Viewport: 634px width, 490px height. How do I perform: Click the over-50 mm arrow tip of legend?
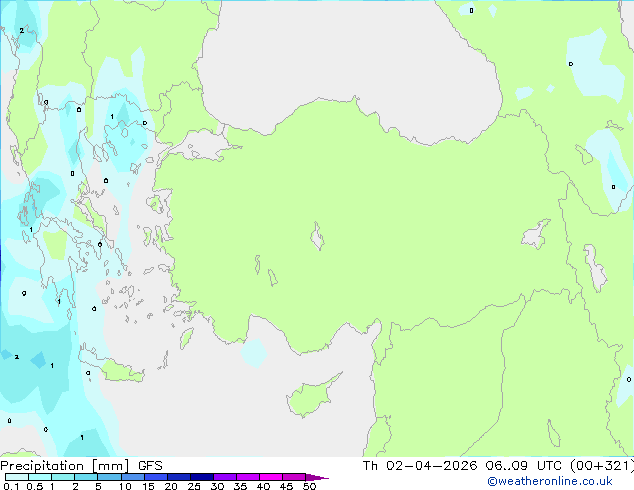(317, 477)
